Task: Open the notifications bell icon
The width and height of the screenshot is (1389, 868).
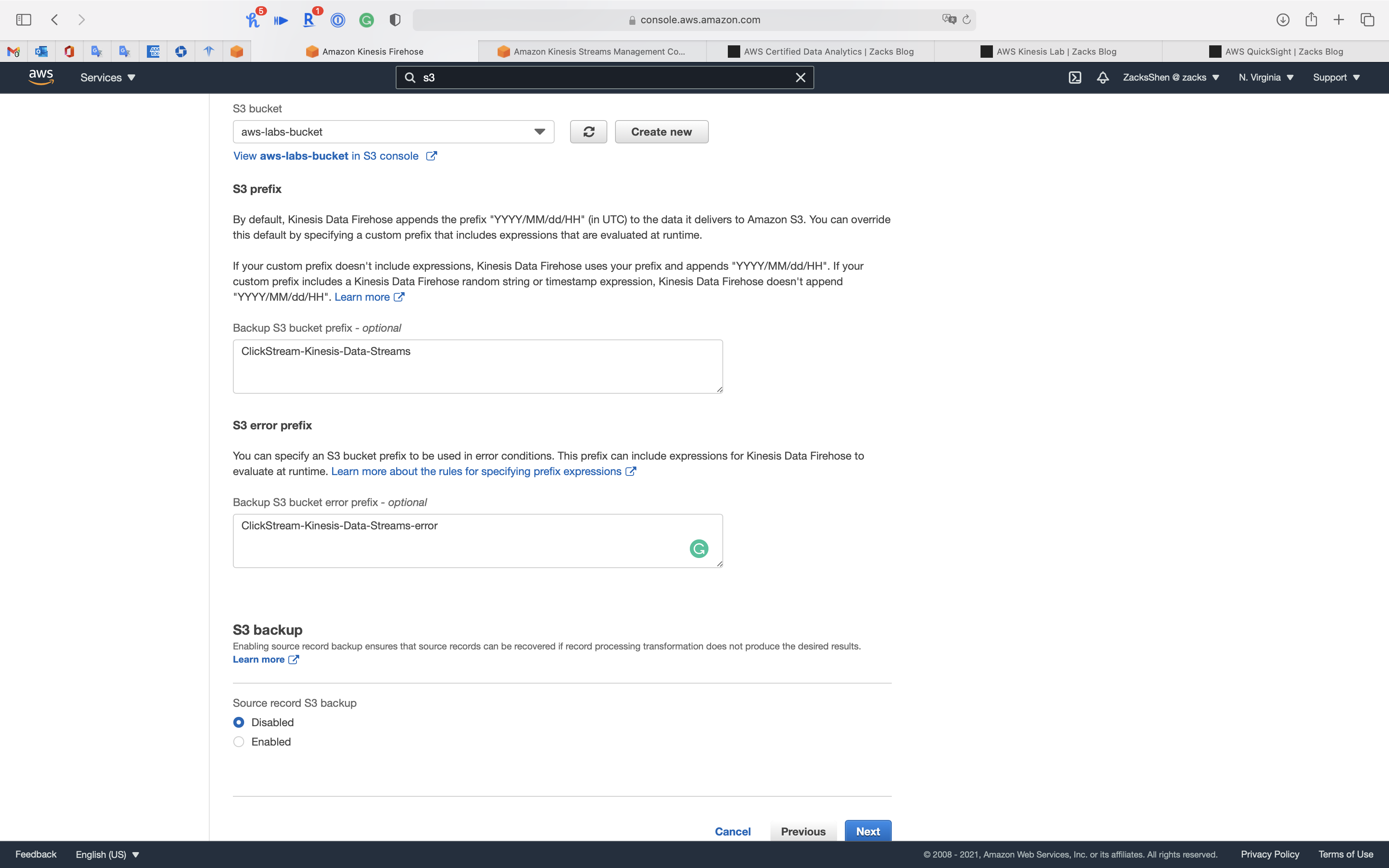Action: 1102,77
